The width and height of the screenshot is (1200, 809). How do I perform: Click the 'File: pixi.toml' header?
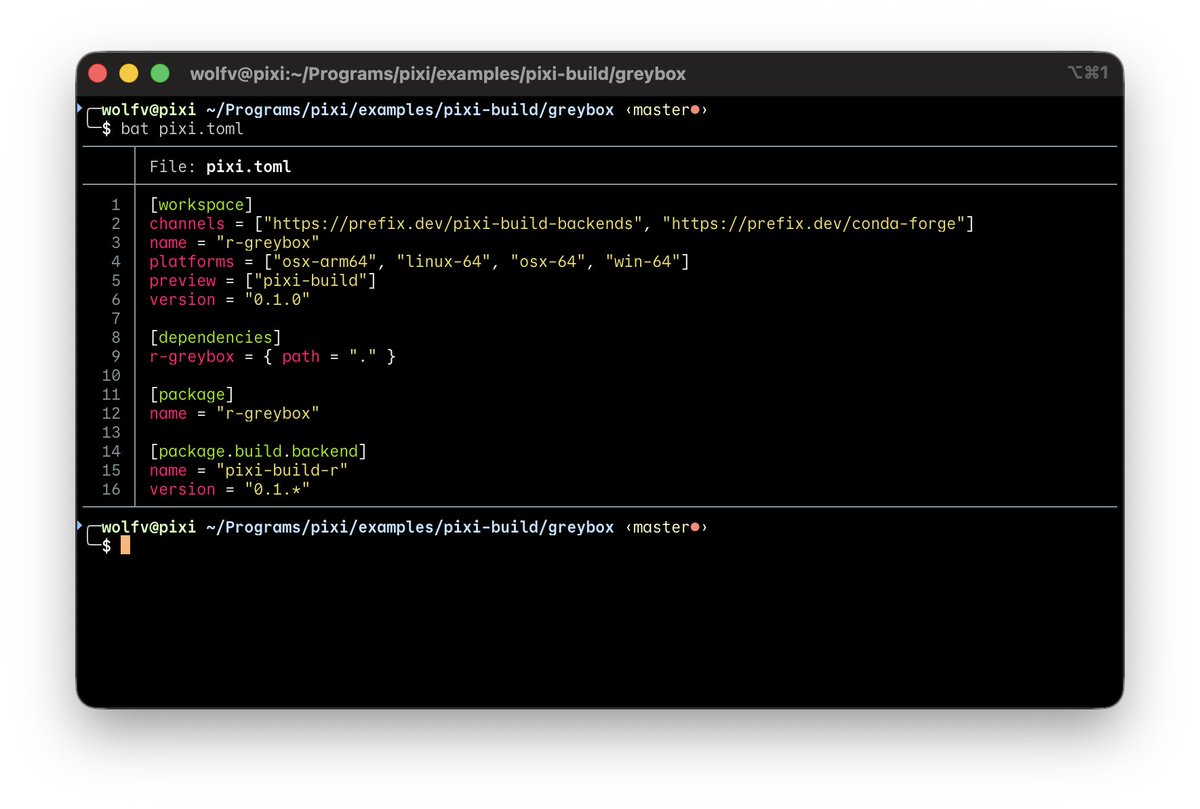click(x=220, y=167)
